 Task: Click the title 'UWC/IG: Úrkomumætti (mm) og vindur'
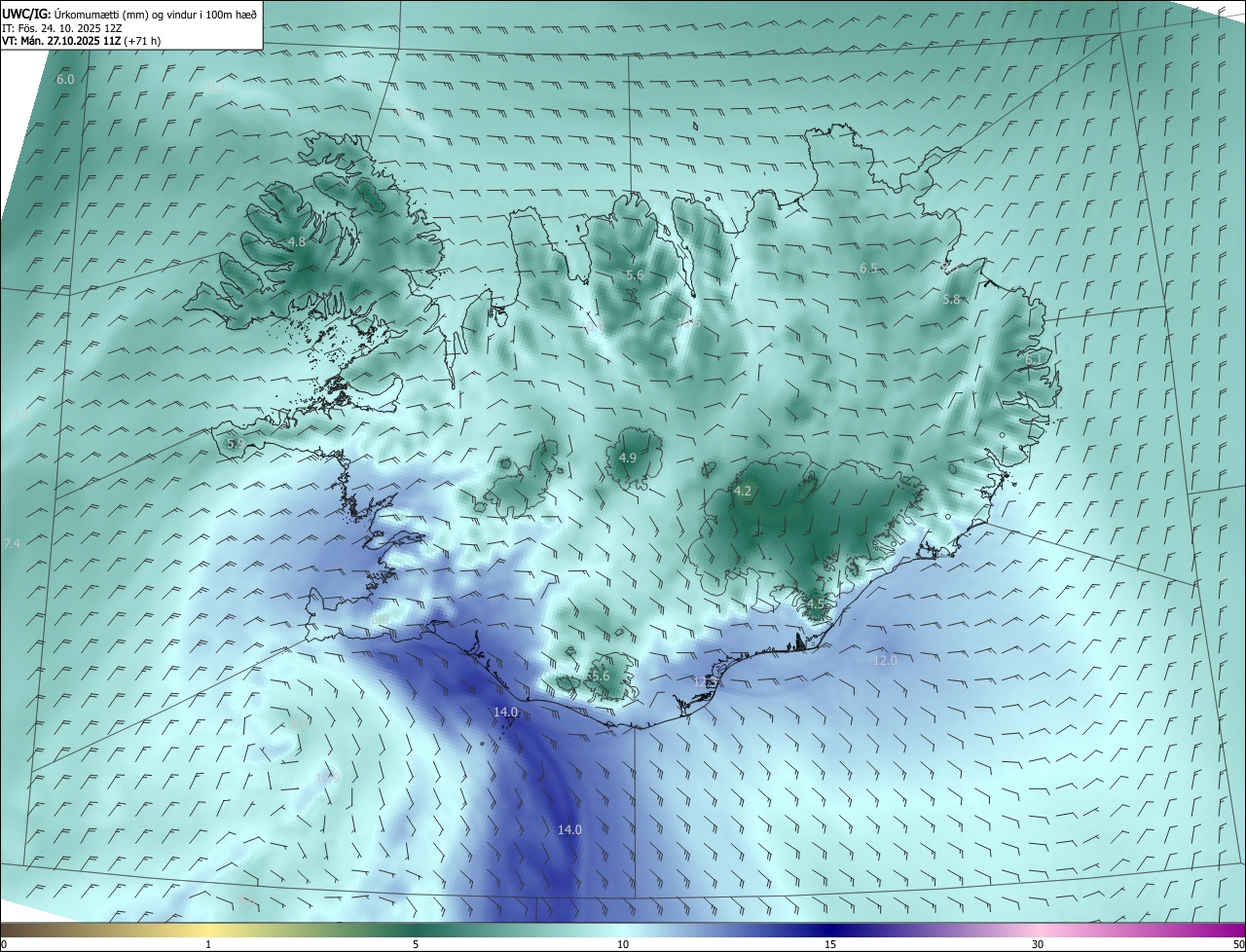coord(129,14)
